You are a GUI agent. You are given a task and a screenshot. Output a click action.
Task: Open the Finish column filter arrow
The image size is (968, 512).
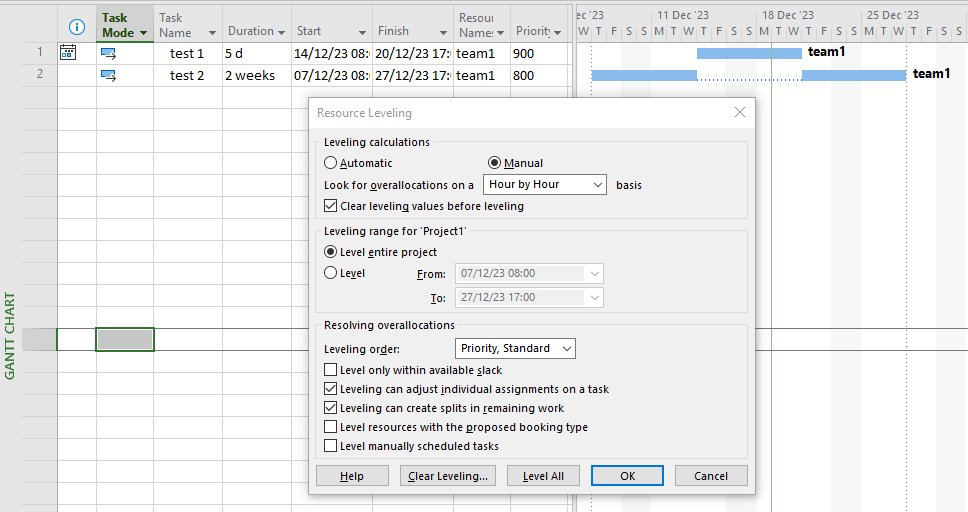[443, 33]
